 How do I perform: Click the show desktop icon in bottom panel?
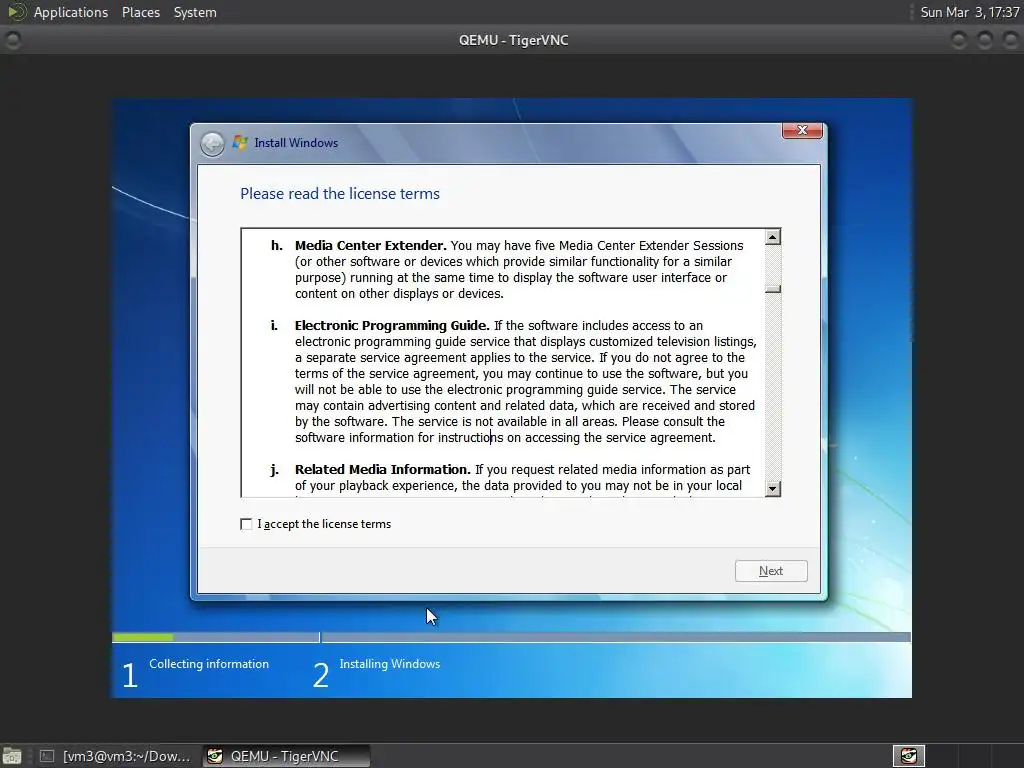click(x=12, y=756)
